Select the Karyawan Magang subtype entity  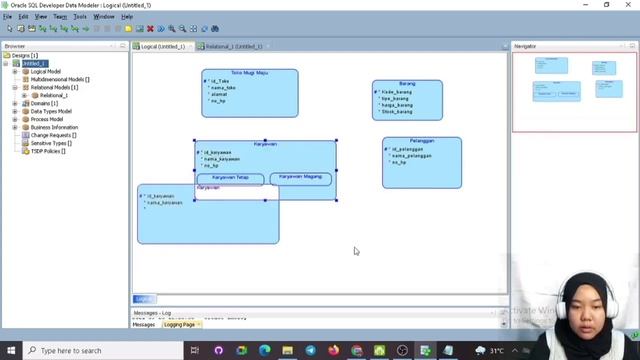(x=301, y=179)
